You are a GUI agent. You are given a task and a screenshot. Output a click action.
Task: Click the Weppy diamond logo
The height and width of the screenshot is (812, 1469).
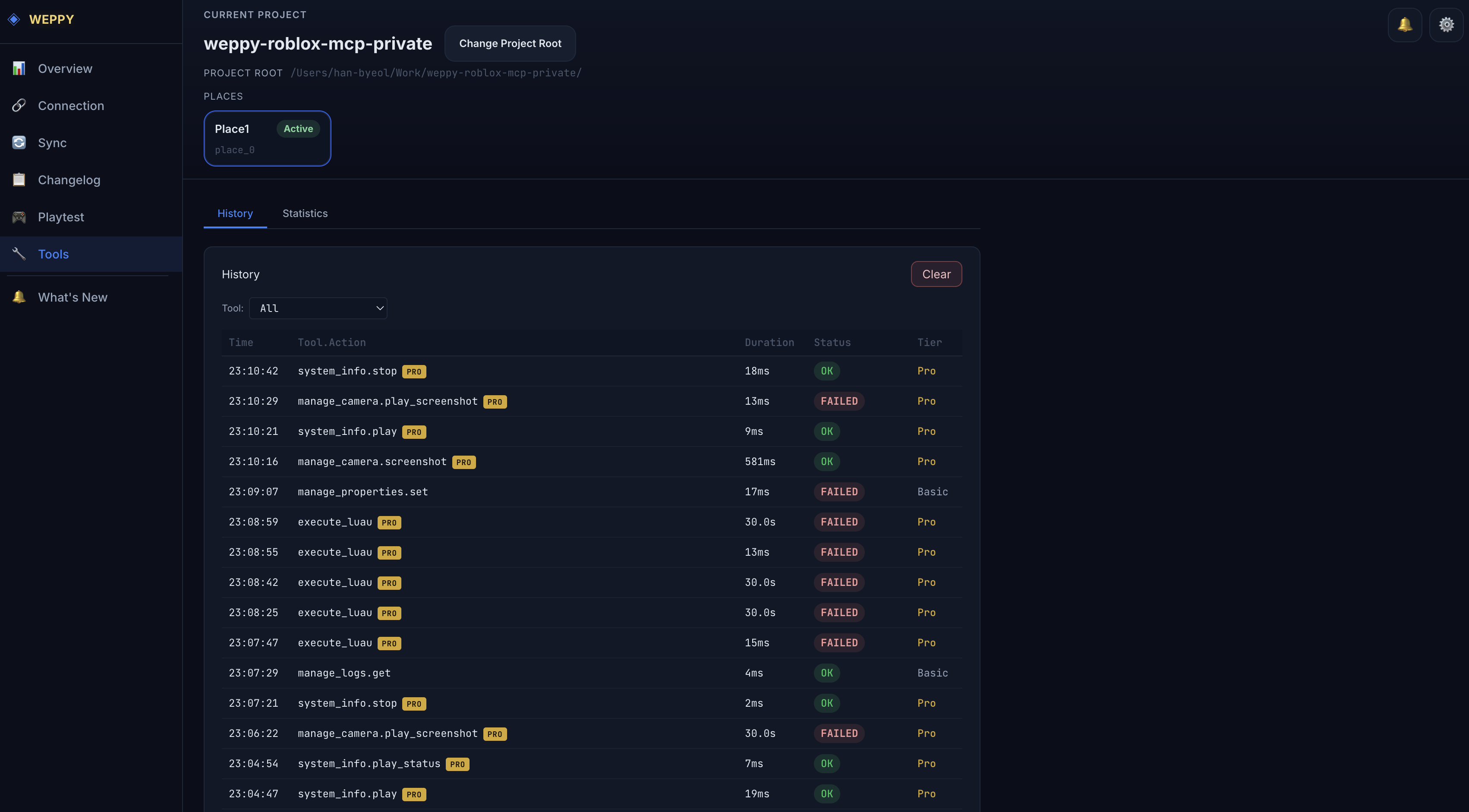click(14, 19)
